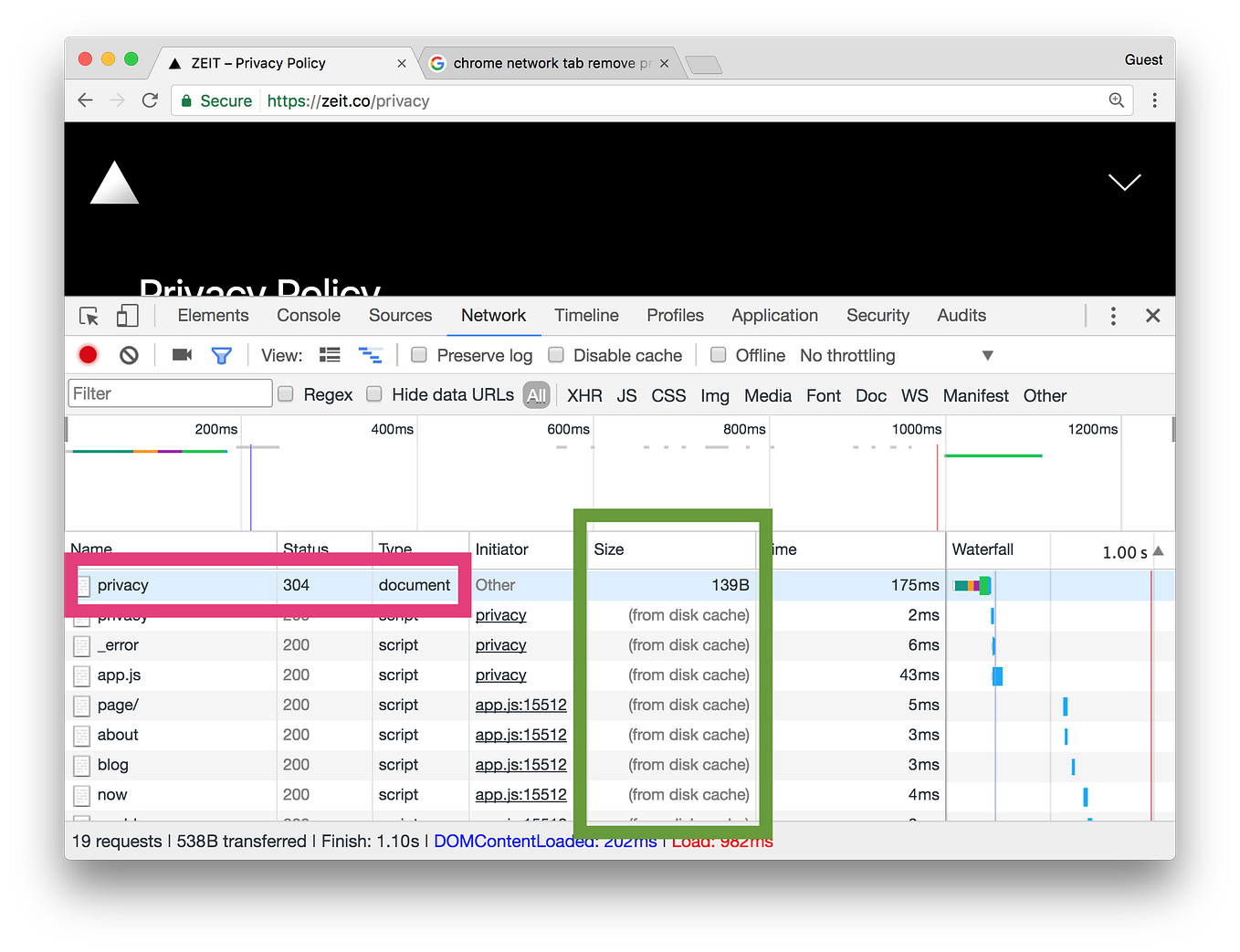Open the Timeline tab
1240x952 pixels.
tap(586, 316)
